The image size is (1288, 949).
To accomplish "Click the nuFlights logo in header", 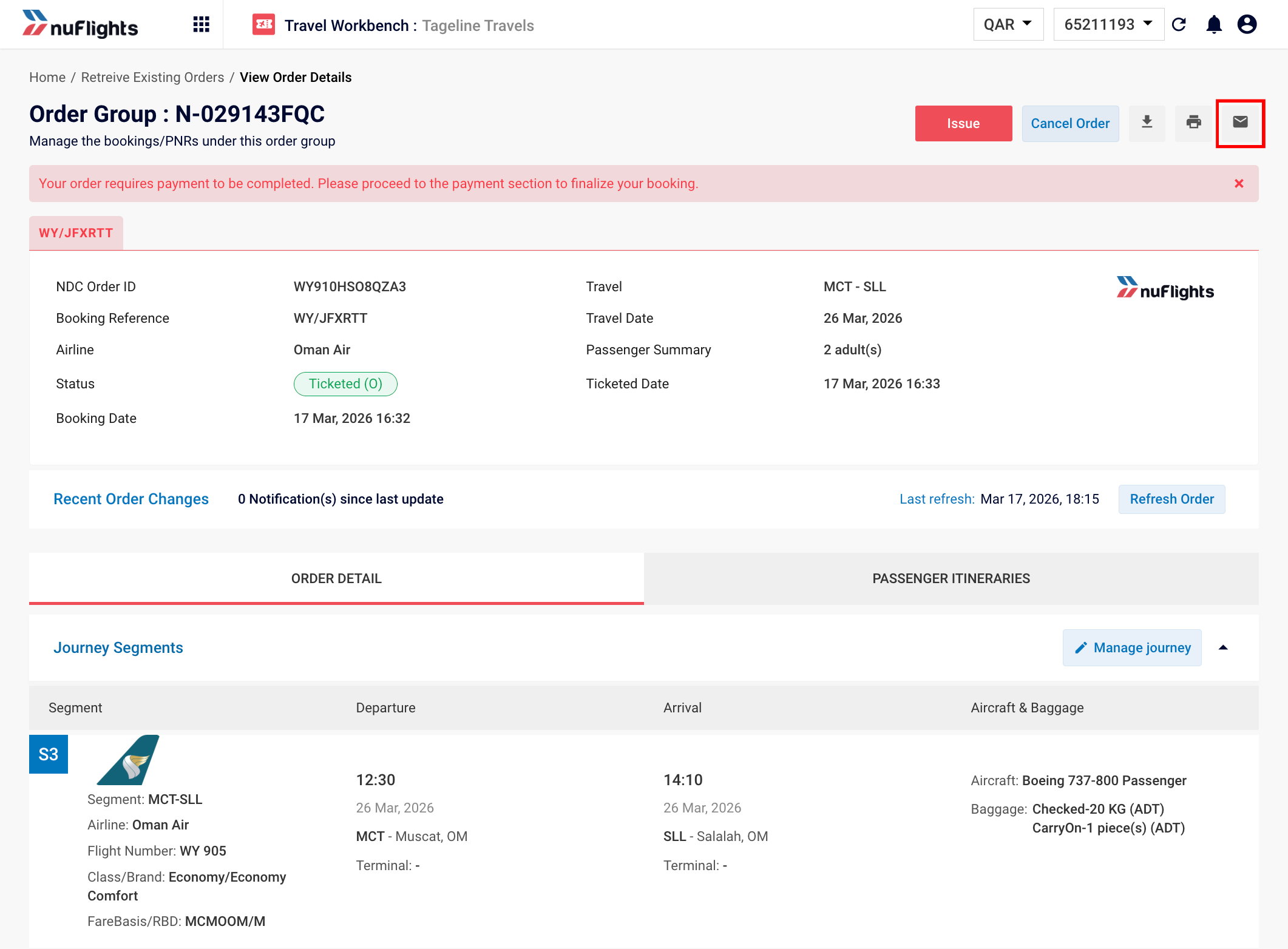I will click(x=80, y=24).
